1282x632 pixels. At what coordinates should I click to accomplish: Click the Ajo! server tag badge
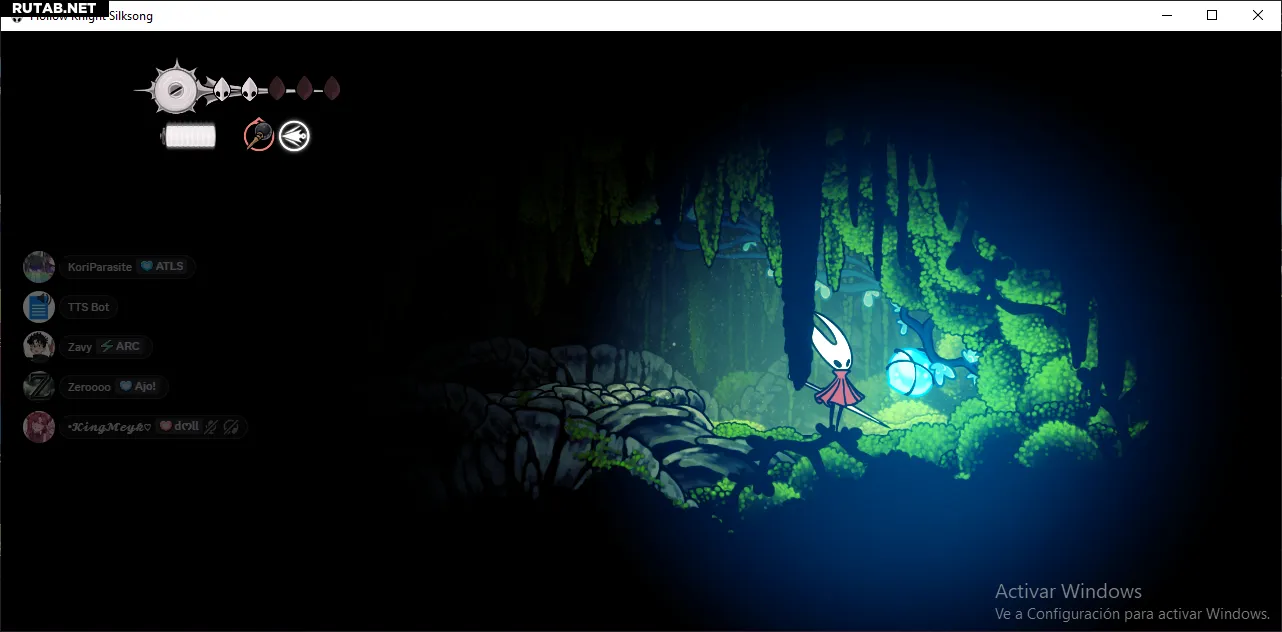click(138, 387)
